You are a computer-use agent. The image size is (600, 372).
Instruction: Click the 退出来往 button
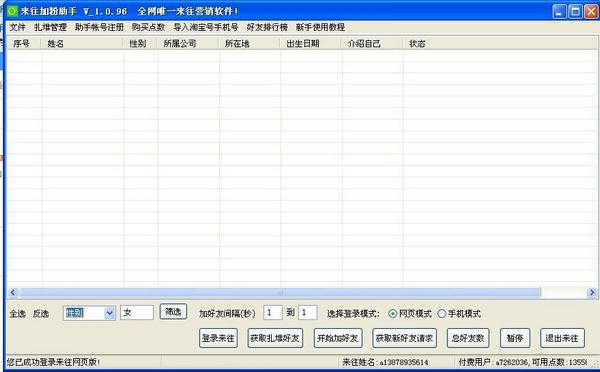(x=562, y=338)
